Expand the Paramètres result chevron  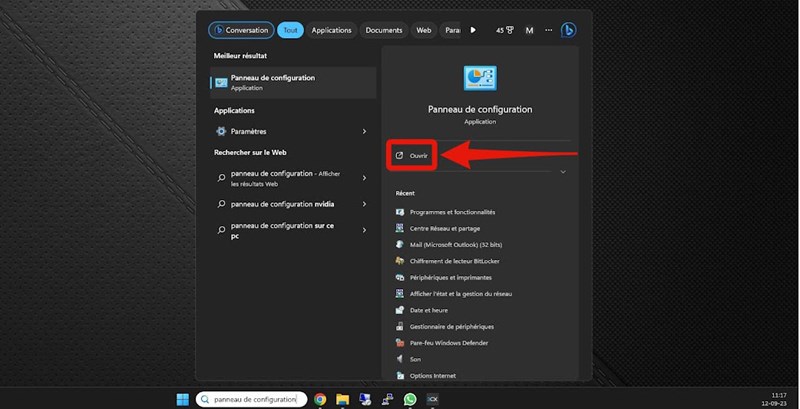[364, 131]
